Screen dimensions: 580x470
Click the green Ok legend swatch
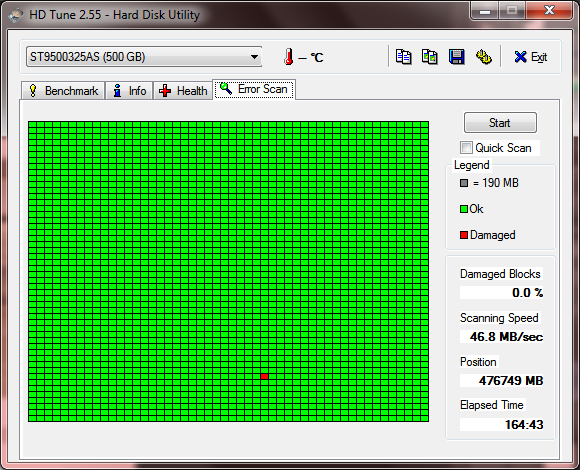coord(464,209)
